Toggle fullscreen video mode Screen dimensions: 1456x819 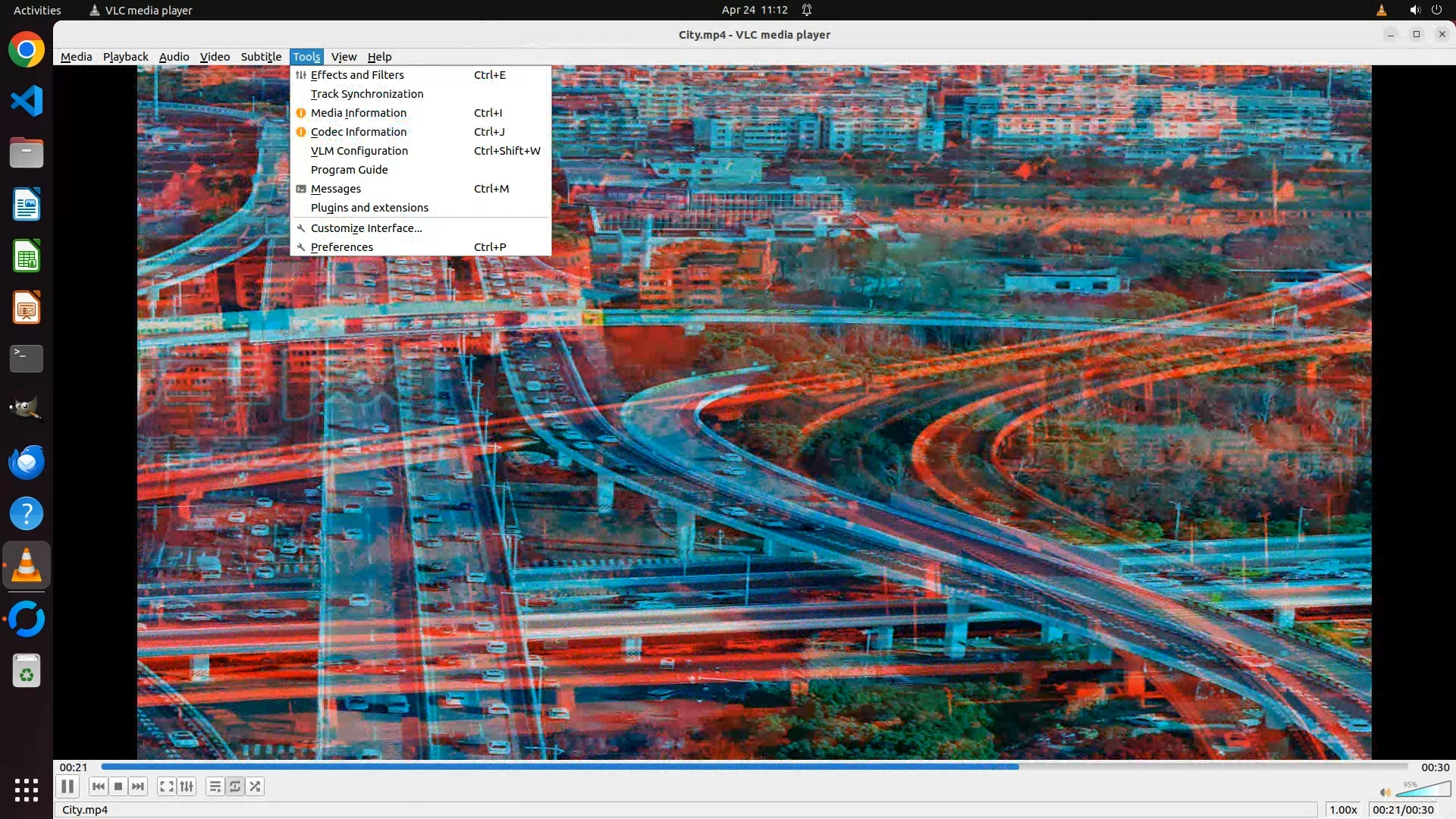coord(167,786)
